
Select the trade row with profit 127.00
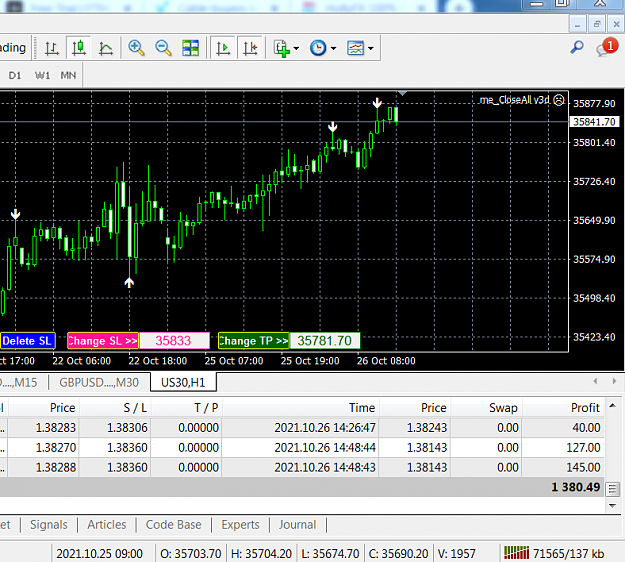pyautogui.click(x=302, y=448)
